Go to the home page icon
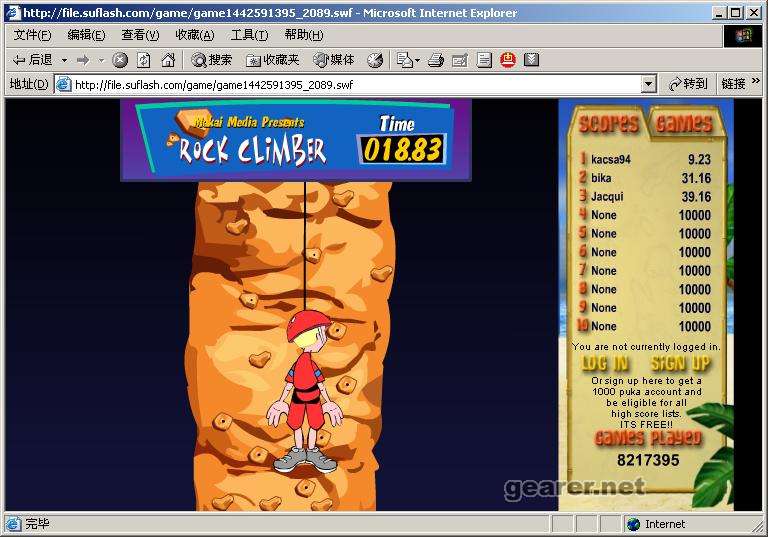 [x=168, y=60]
